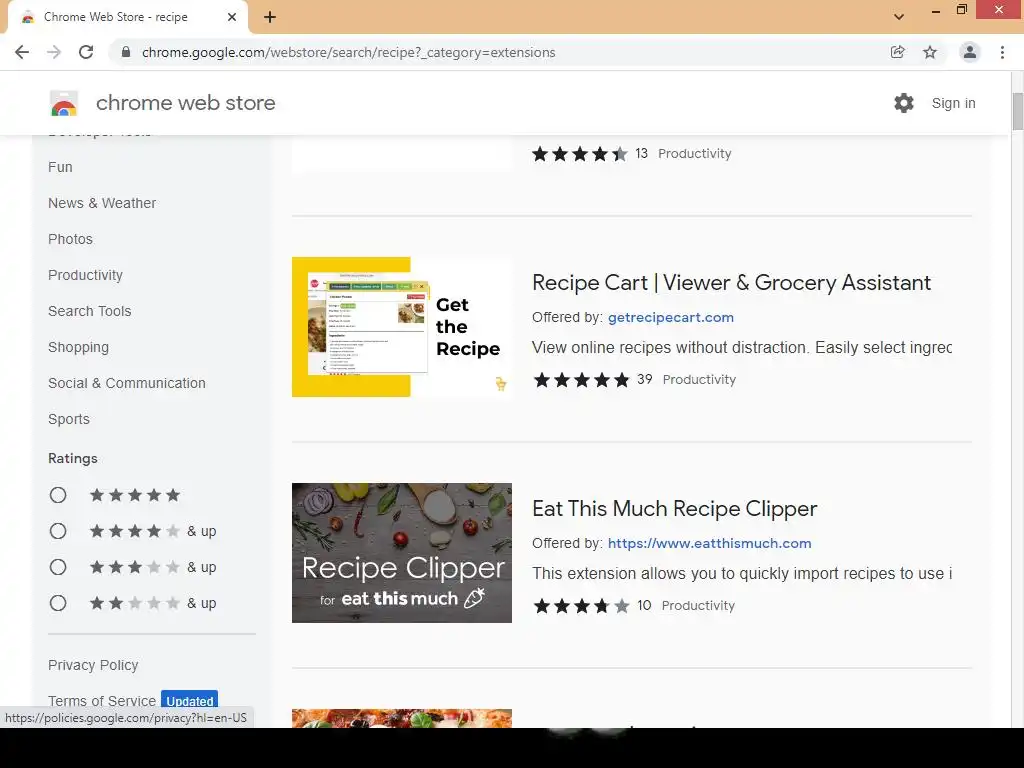The image size is (1024, 768).
Task: Open Recipe Cart extension title
Action: [731, 283]
